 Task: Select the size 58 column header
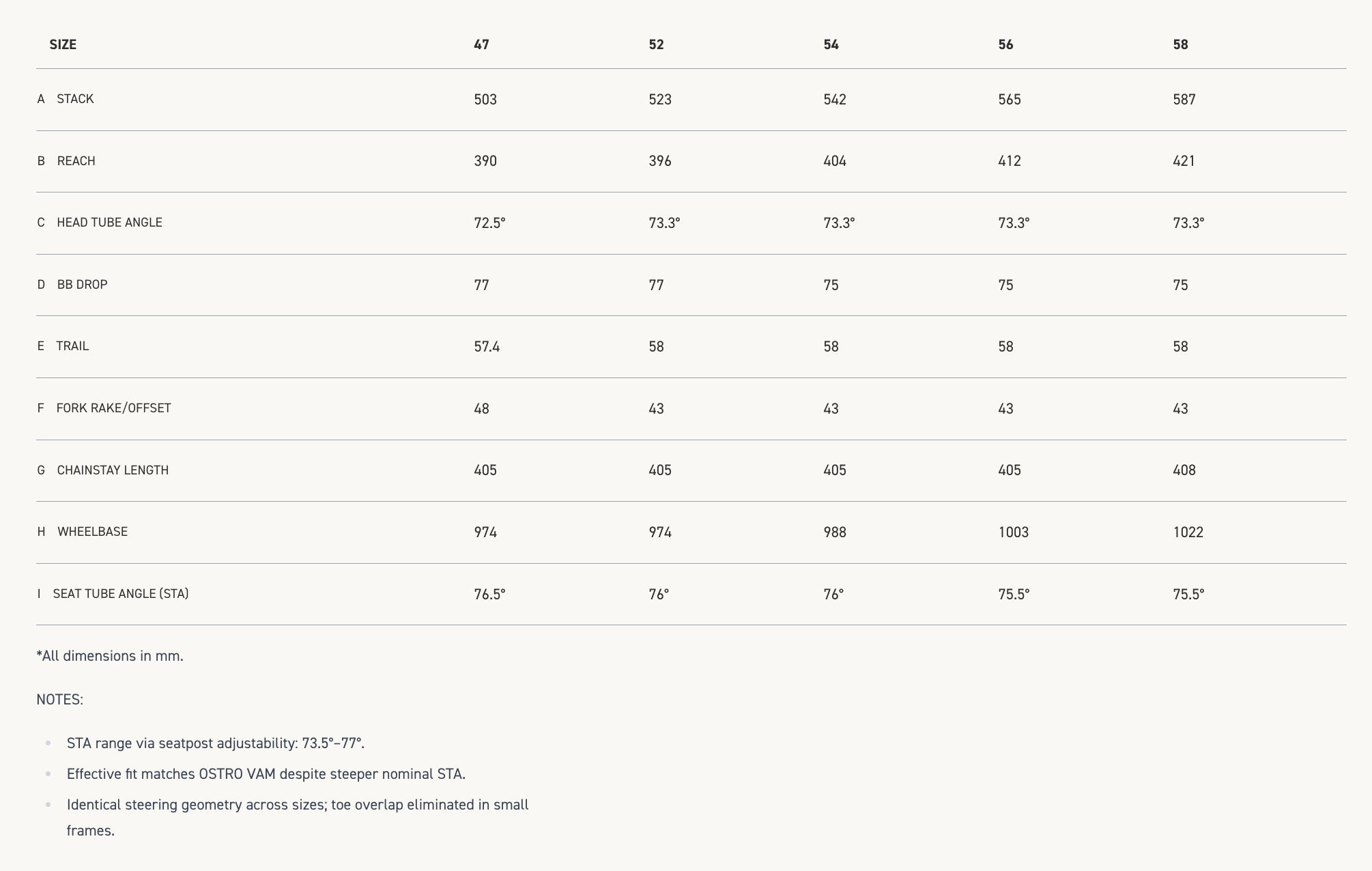click(x=1180, y=44)
